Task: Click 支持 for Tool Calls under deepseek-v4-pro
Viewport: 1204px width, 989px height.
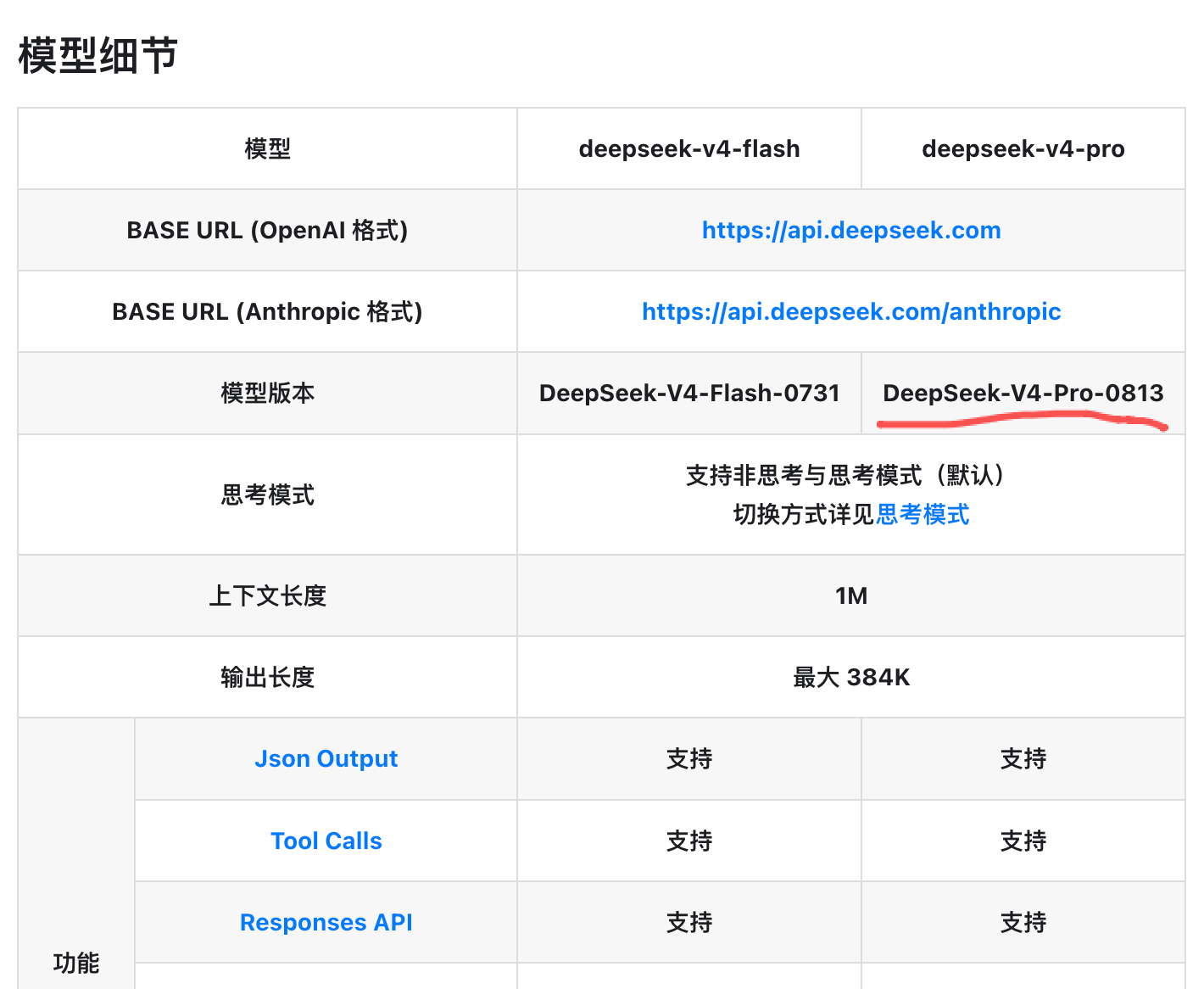Action: click(1023, 841)
